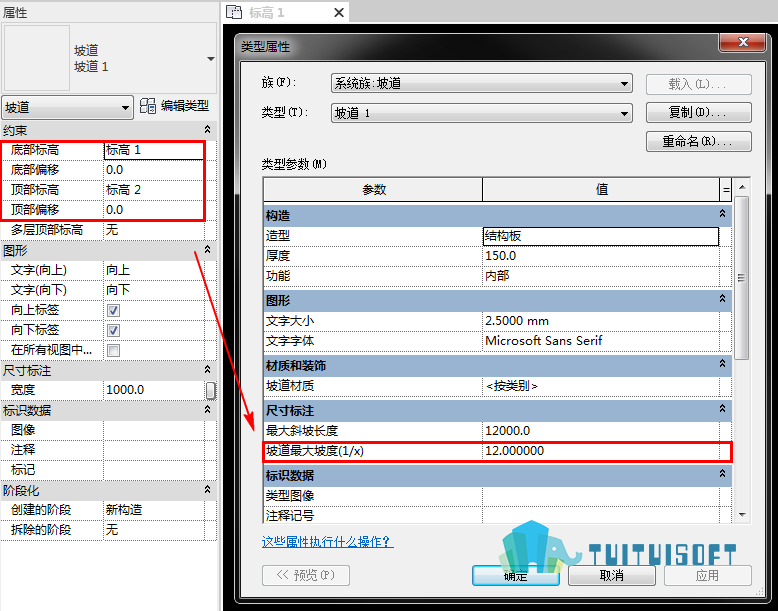Viewport: 778px width, 611px height.
Task: Click the 造型 value 结构板
Action: [600, 236]
